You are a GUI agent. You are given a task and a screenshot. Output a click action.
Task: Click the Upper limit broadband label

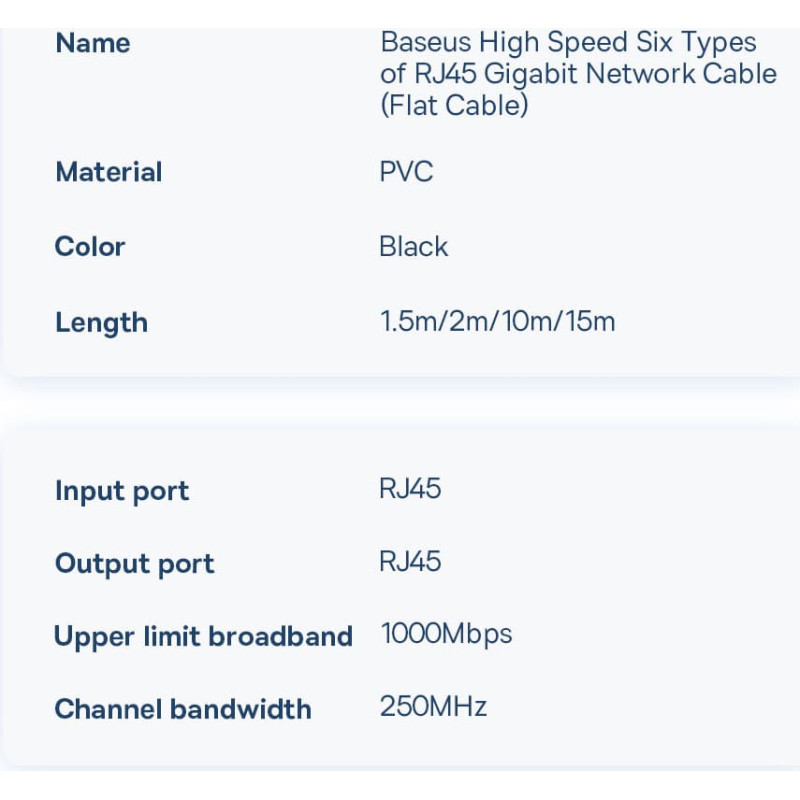(203, 637)
